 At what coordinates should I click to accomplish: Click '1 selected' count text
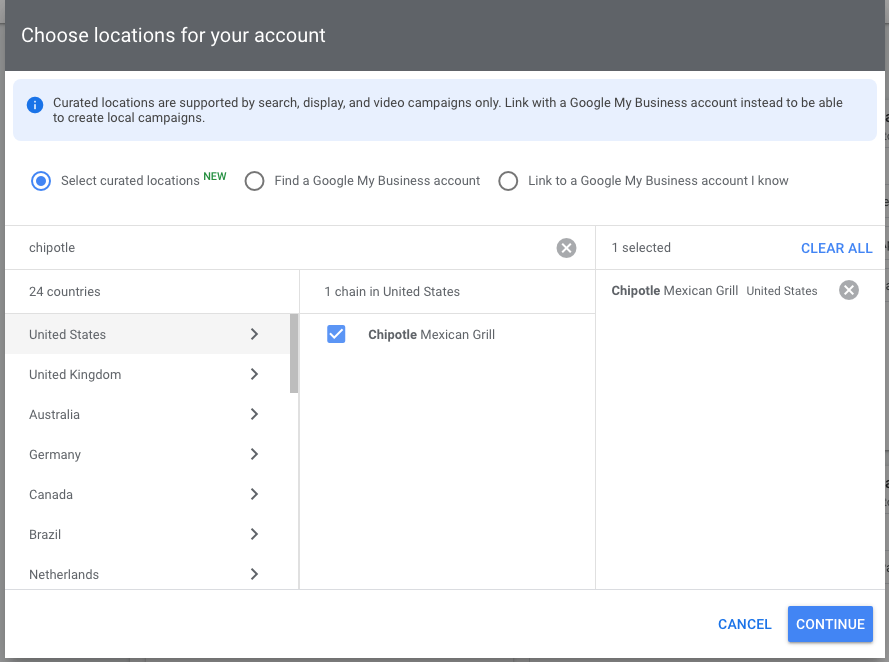pyautogui.click(x=641, y=248)
